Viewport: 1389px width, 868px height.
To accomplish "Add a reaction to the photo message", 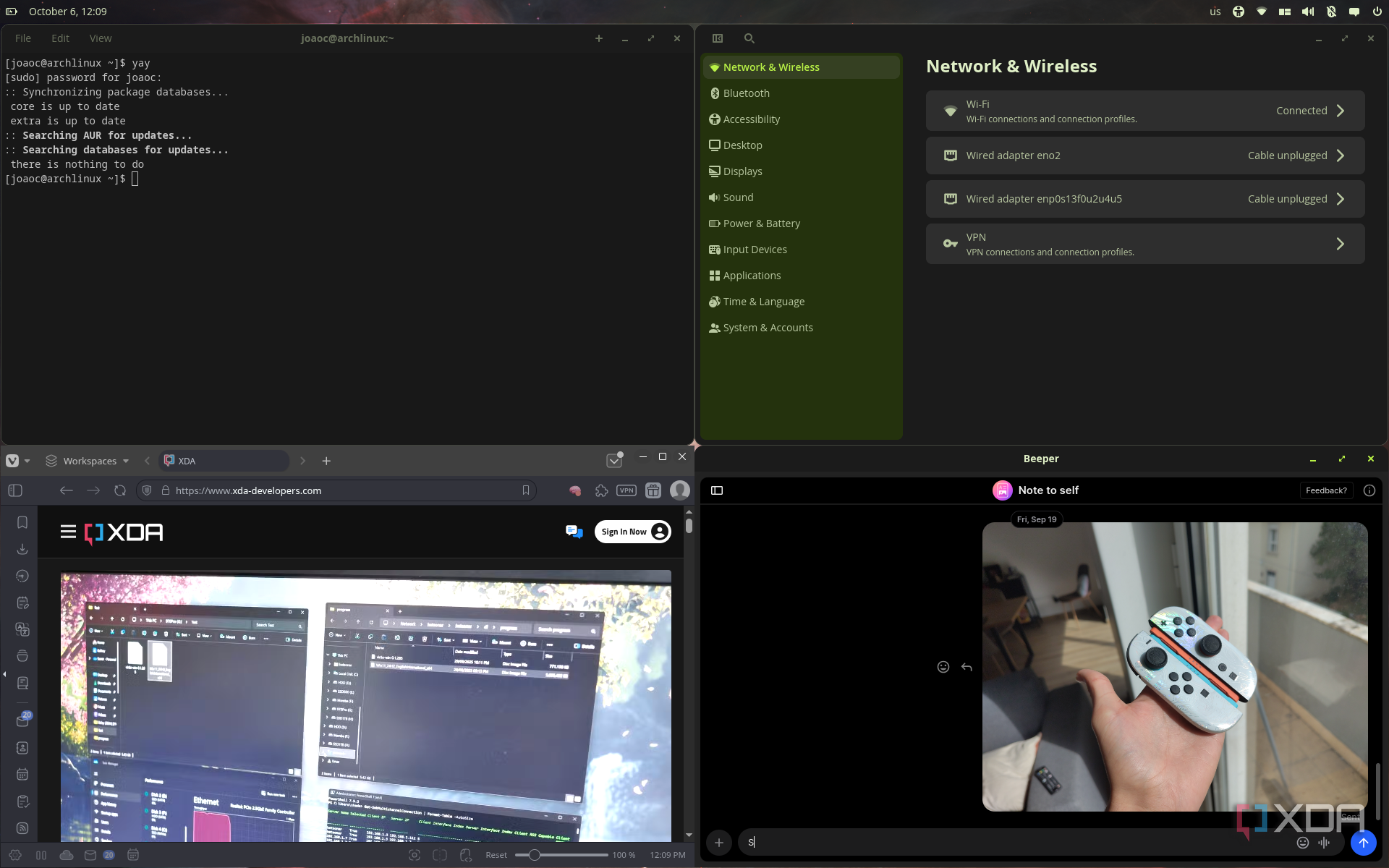I will pyautogui.click(x=943, y=667).
